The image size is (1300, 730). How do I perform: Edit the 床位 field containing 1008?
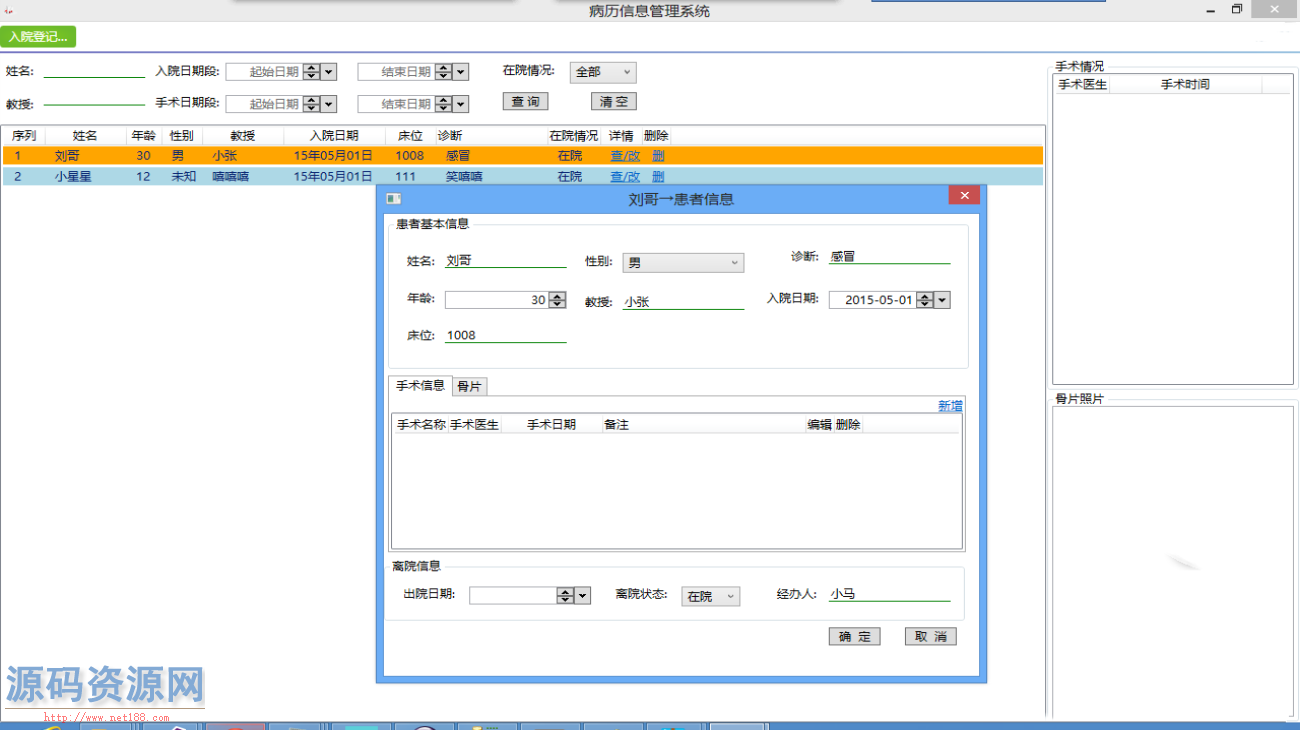pos(505,336)
